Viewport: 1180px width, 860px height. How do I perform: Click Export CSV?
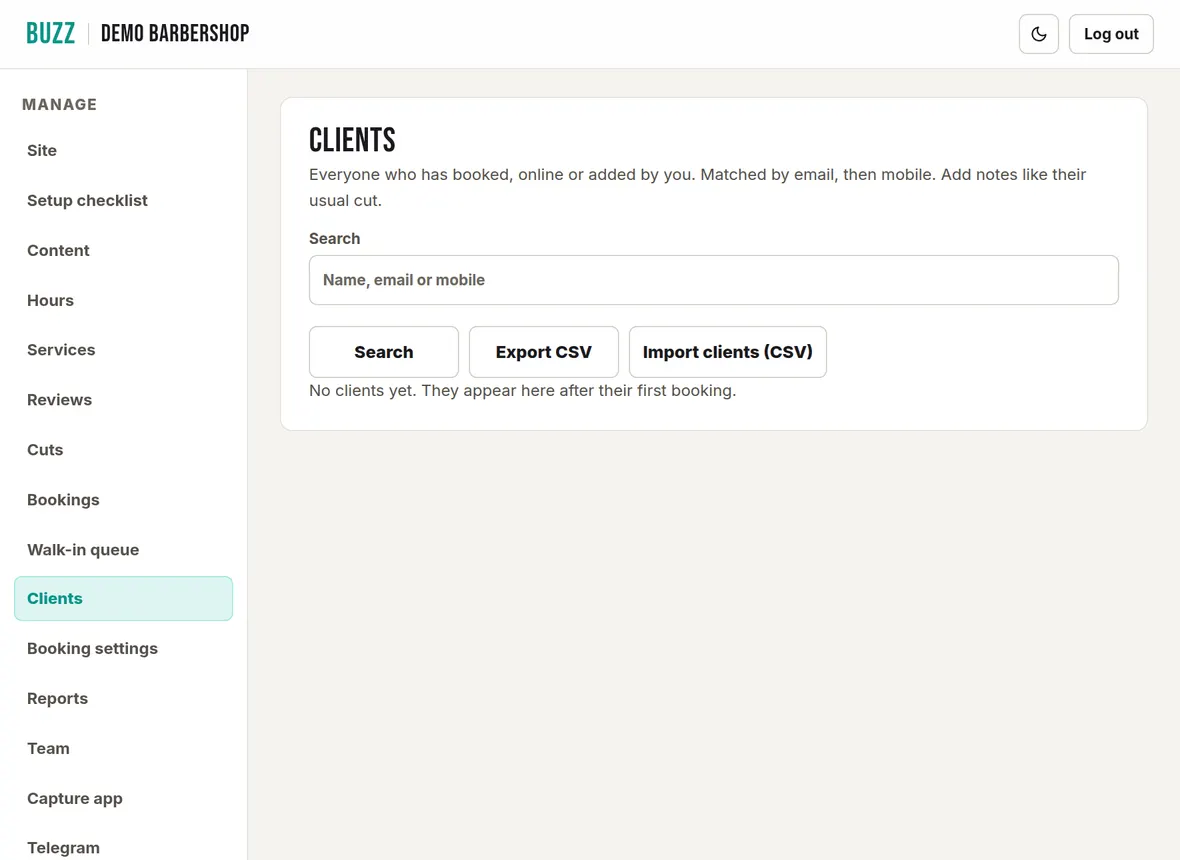543,352
